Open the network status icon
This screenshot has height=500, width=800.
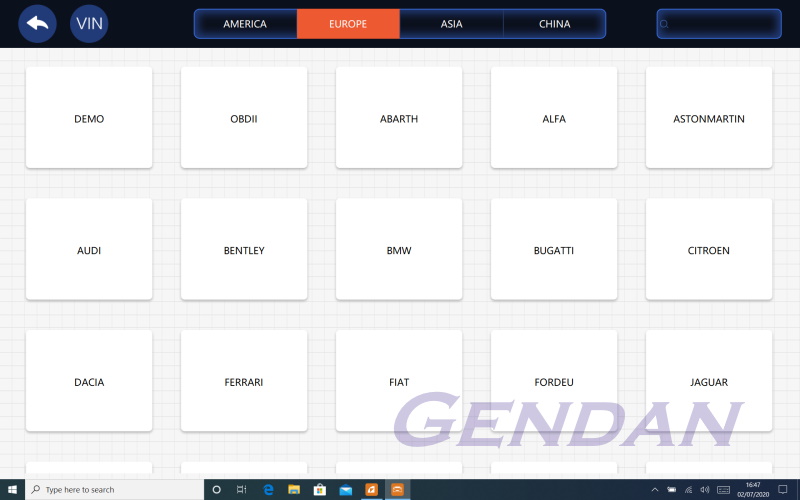[688, 490]
